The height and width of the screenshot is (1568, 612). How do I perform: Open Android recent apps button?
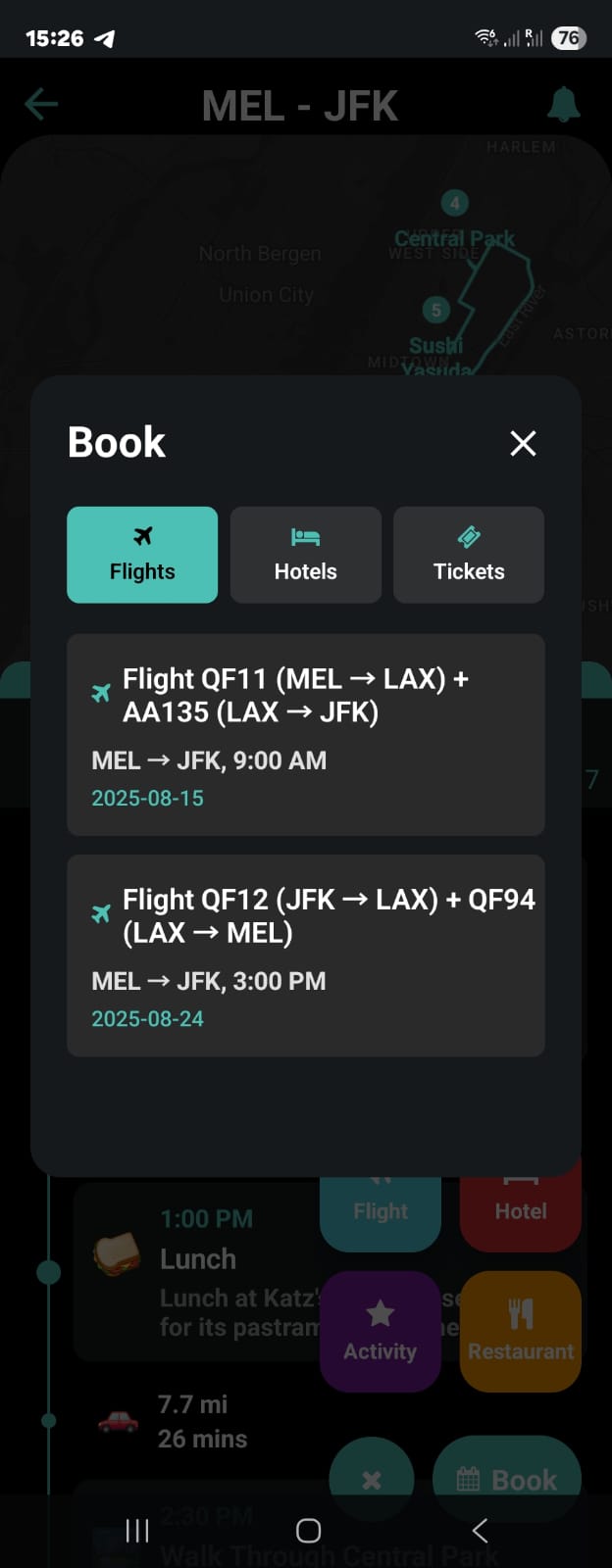137,1531
